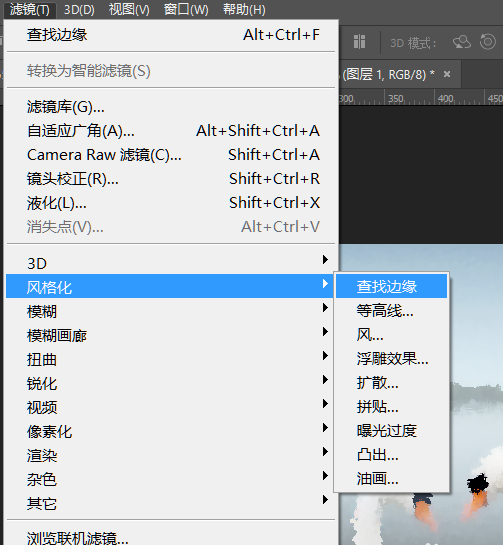The height and width of the screenshot is (545, 503).
Task: Open the 窗口(W) menu
Action: tap(186, 9)
